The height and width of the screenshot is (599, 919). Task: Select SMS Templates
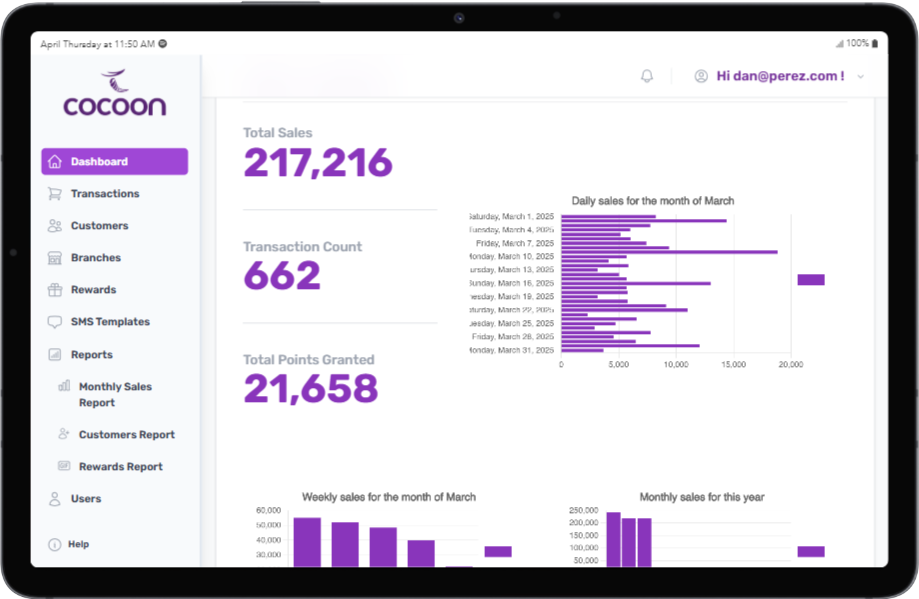pos(110,322)
